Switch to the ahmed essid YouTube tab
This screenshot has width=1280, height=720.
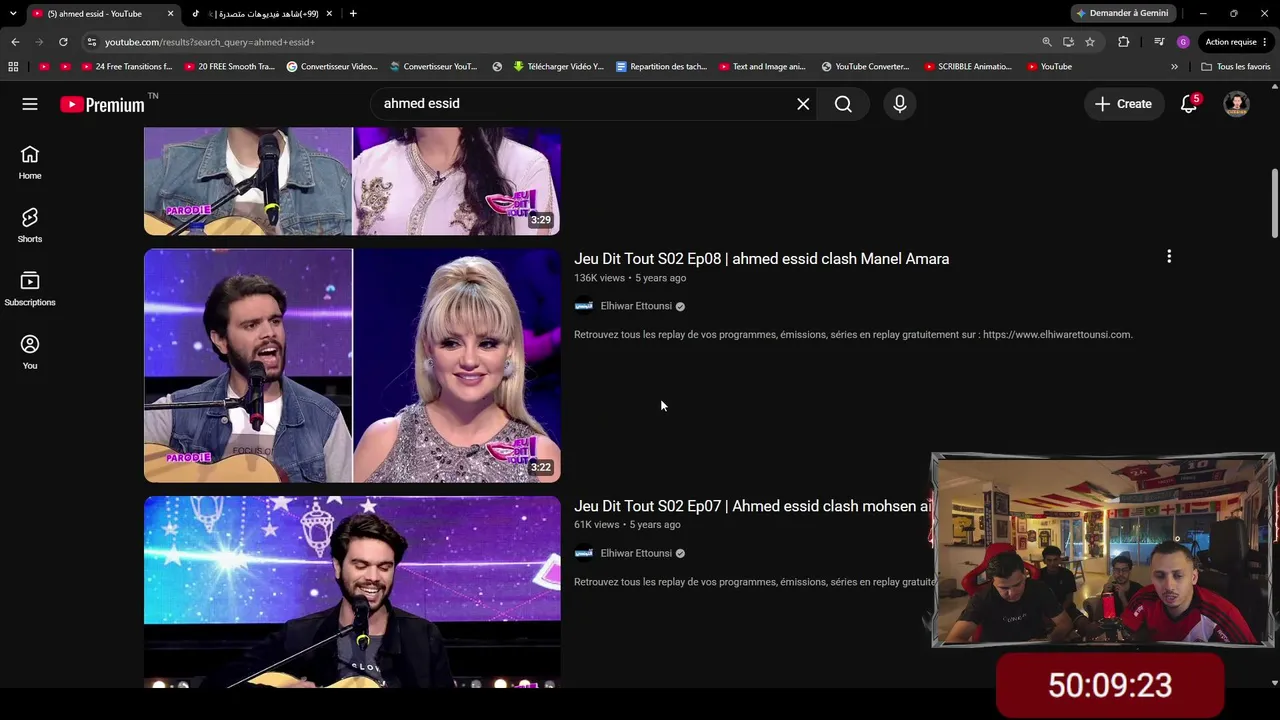[103, 14]
